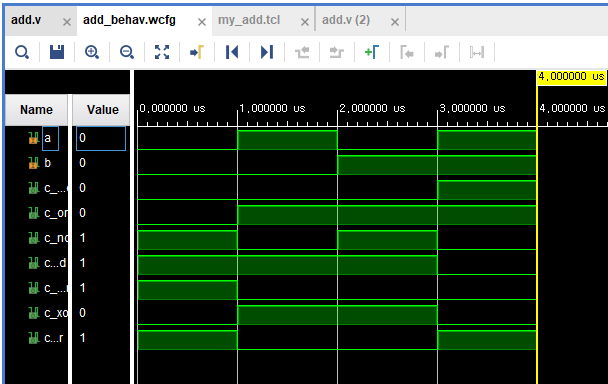Go to cursor in the waveform

pos(197,52)
